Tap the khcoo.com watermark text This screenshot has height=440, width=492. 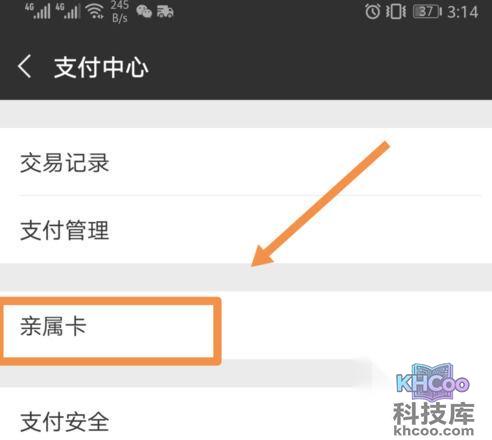[x=433, y=430]
